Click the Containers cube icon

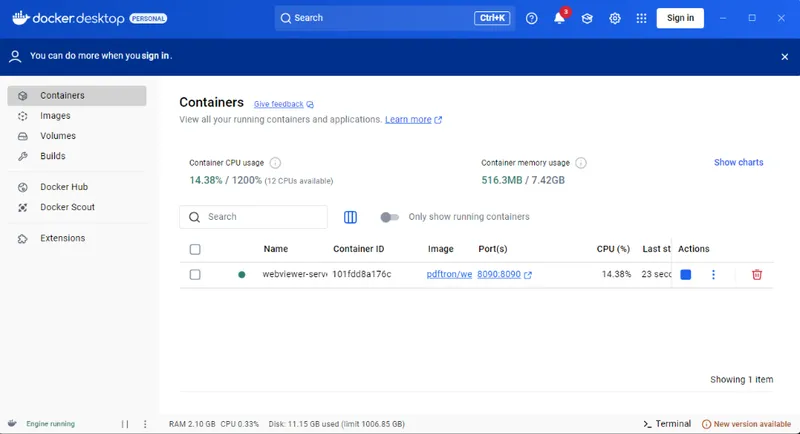(22, 96)
